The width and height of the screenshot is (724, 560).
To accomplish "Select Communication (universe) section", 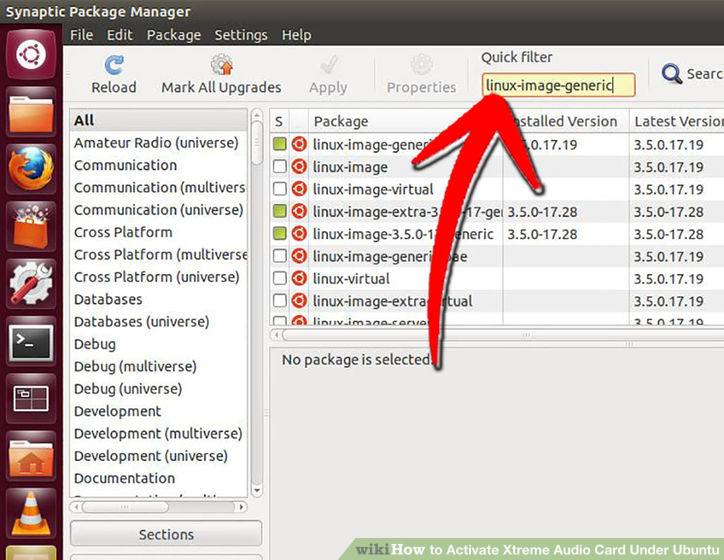I will 158,210.
